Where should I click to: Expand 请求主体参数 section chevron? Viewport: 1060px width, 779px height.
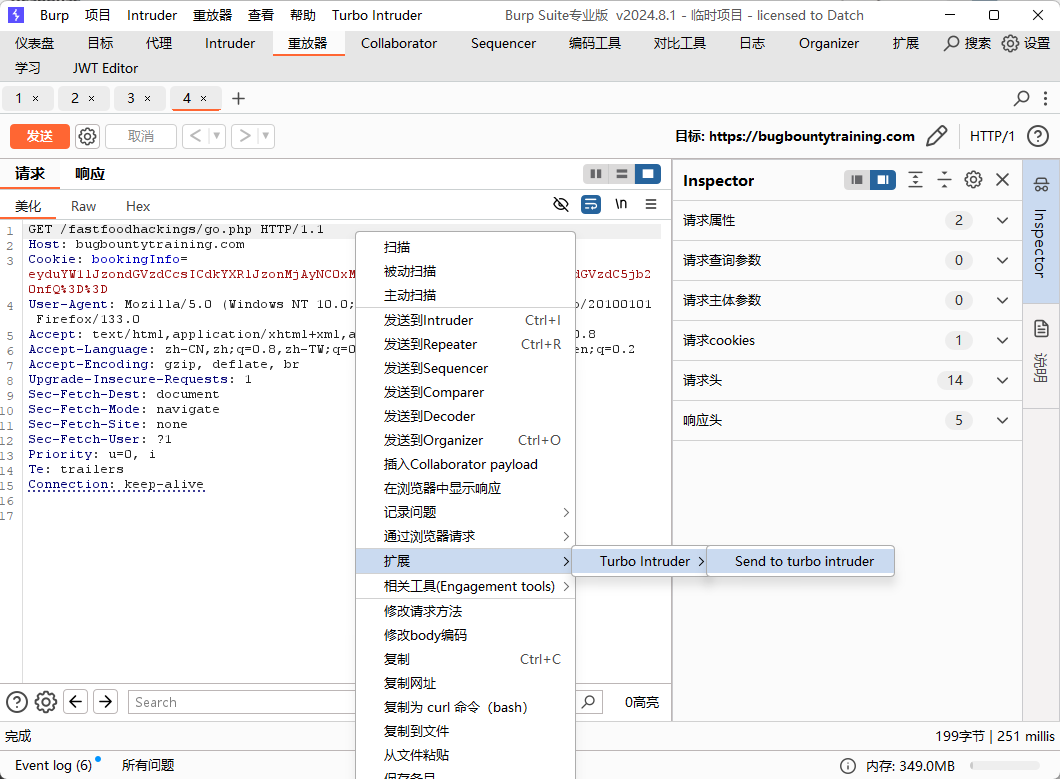click(x=1003, y=300)
